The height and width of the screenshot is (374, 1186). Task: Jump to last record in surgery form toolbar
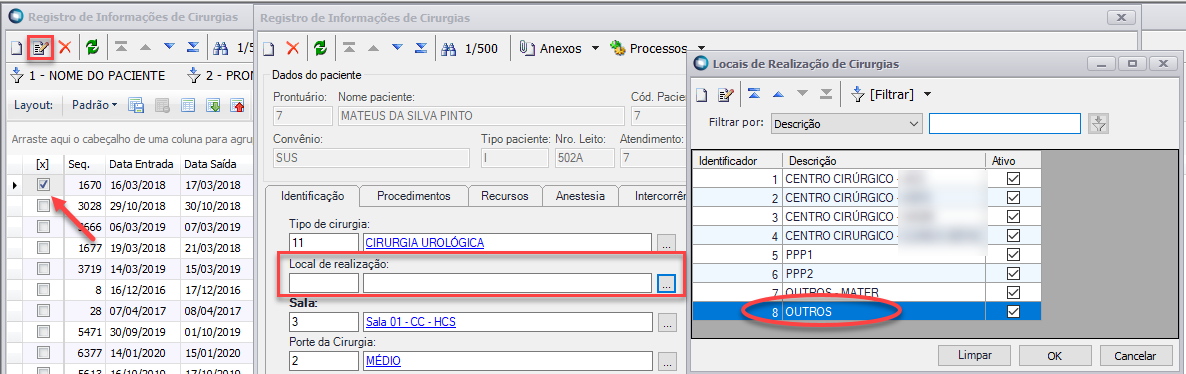421,48
